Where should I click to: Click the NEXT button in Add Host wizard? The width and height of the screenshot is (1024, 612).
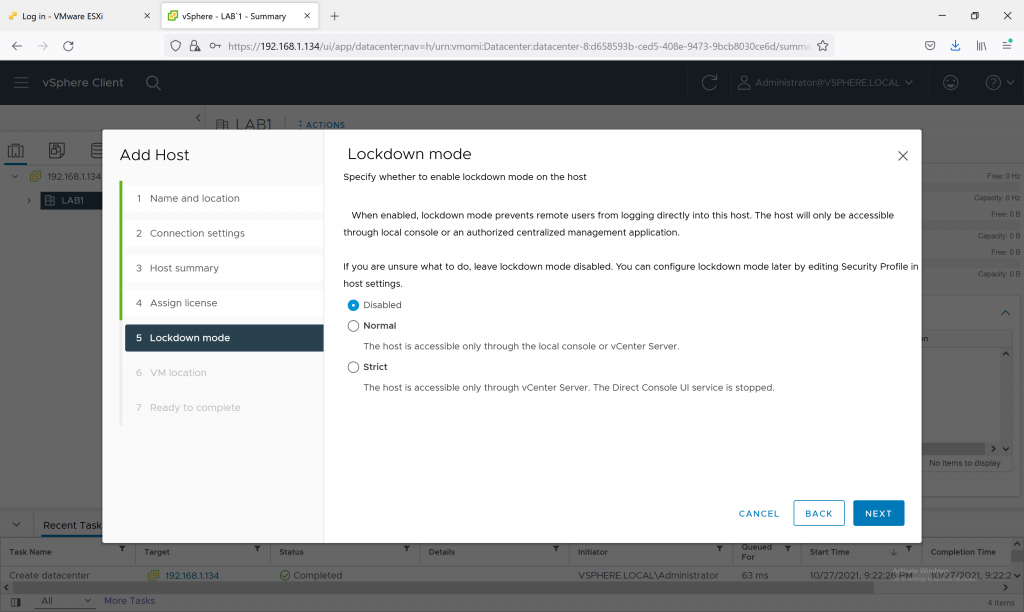tap(878, 513)
